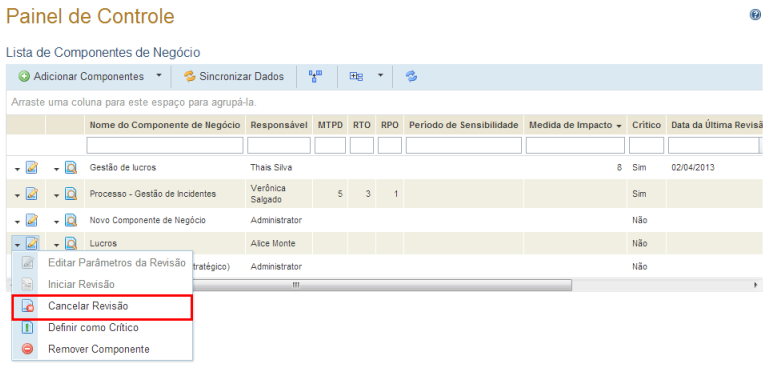
Task: Click the RTO column header
Action: coord(362,125)
